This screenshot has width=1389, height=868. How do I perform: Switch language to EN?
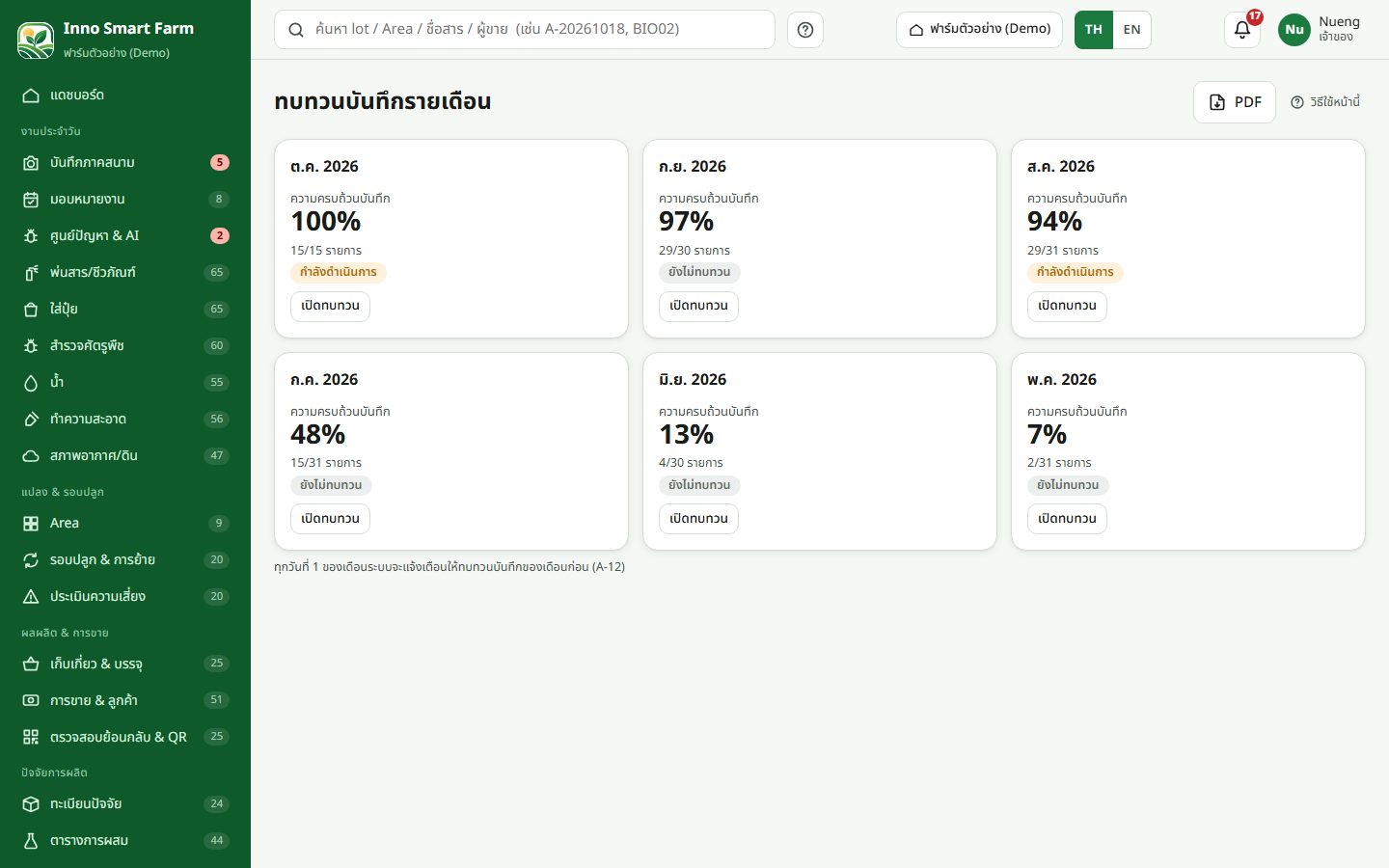pos(1131,30)
